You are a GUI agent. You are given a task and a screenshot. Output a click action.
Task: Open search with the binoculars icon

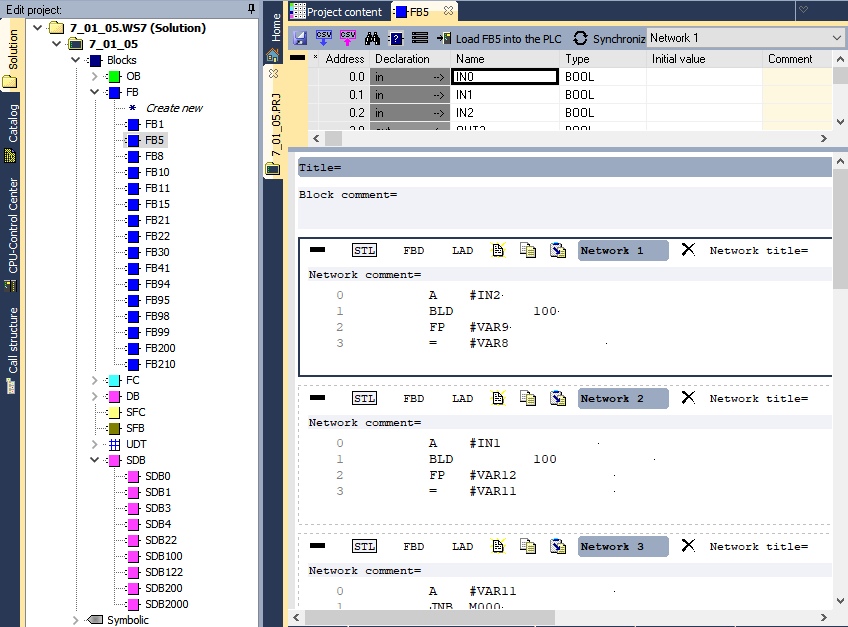point(372,38)
